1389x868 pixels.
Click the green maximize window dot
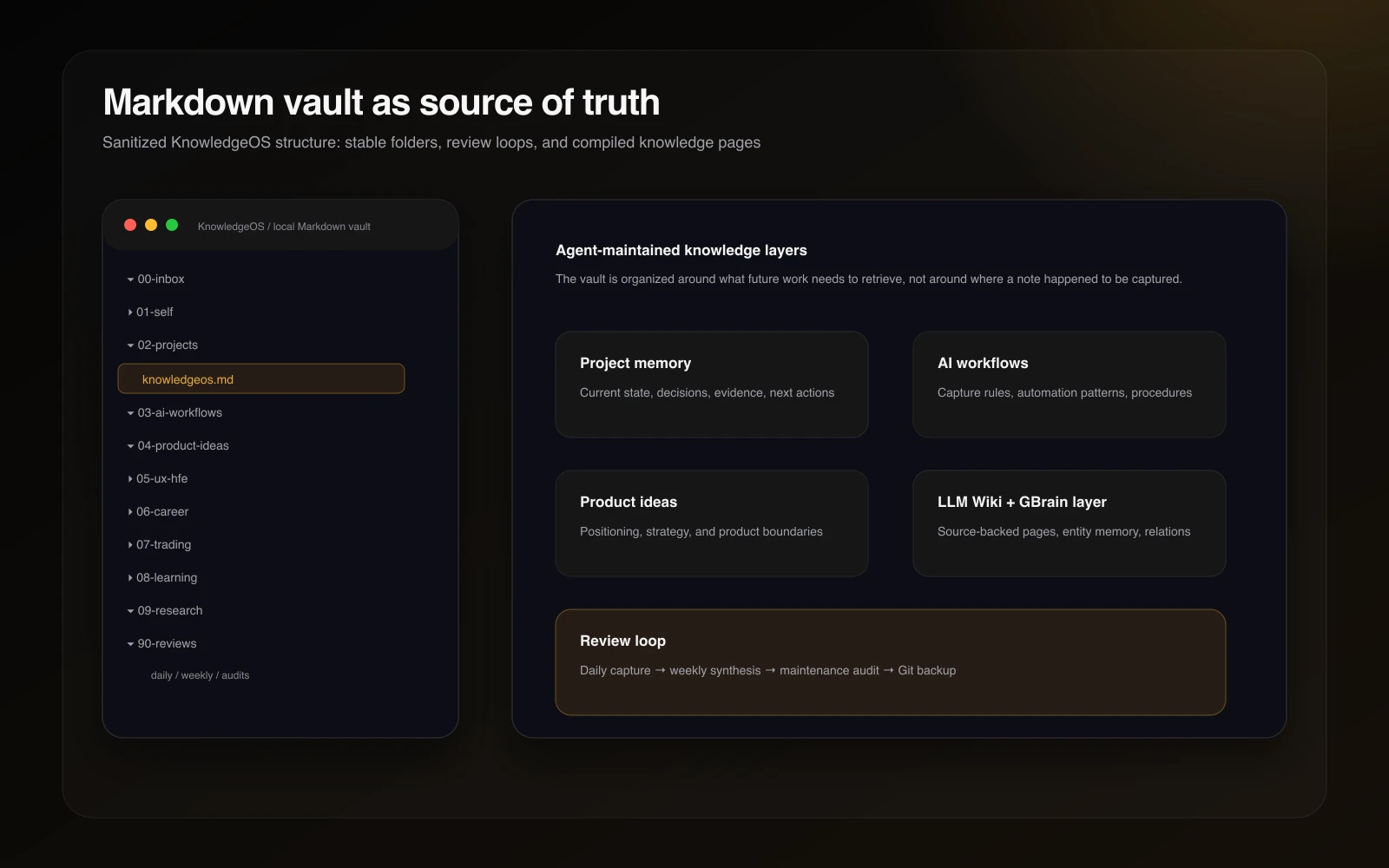[172, 225]
